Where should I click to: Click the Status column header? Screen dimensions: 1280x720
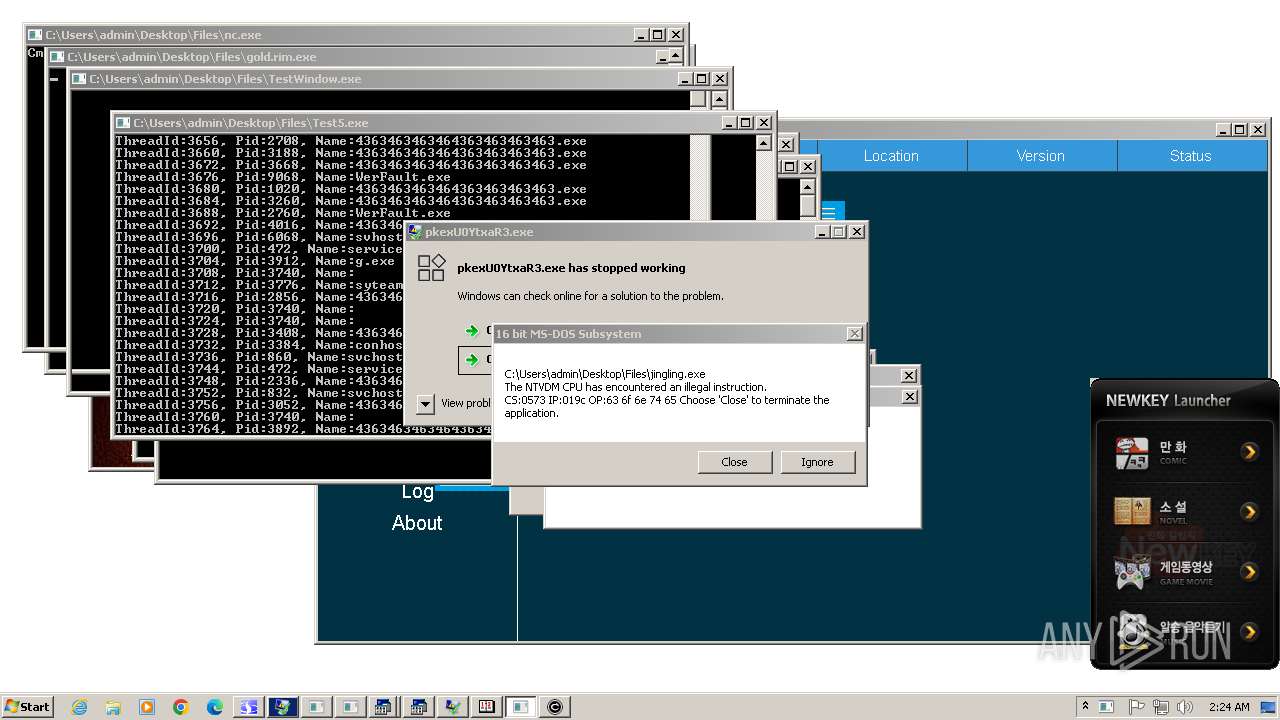point(1190,156)
